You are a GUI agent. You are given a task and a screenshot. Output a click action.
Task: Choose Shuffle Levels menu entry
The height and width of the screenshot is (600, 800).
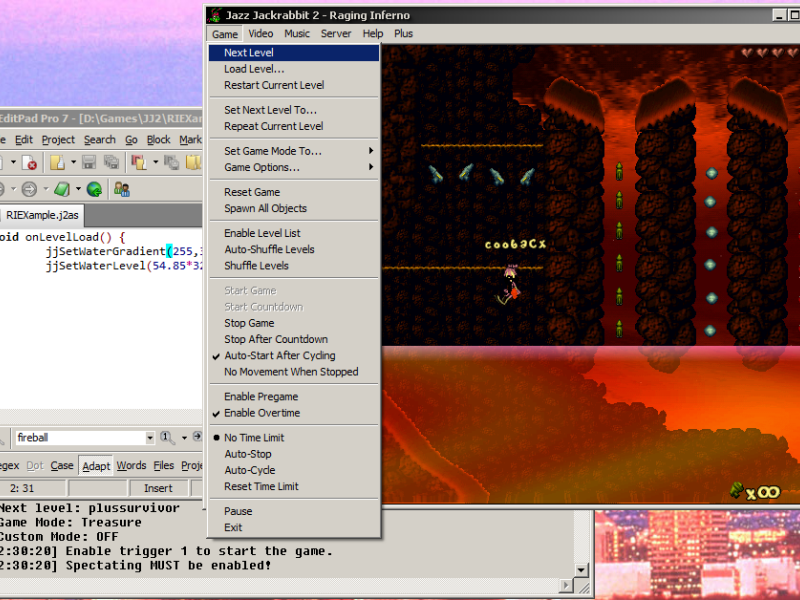[293, 266]
